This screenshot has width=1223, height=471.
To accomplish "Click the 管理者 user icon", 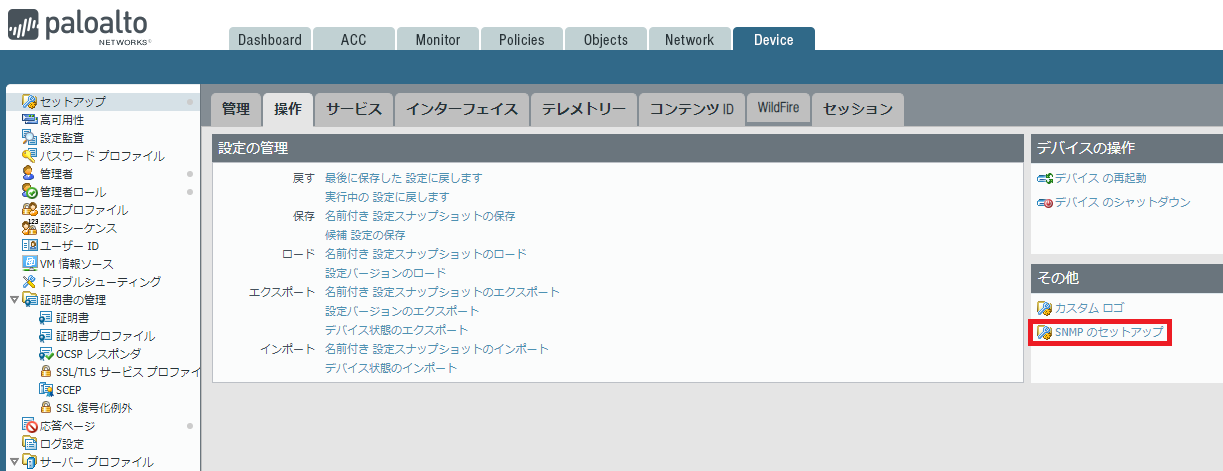I will coord(30,174).
